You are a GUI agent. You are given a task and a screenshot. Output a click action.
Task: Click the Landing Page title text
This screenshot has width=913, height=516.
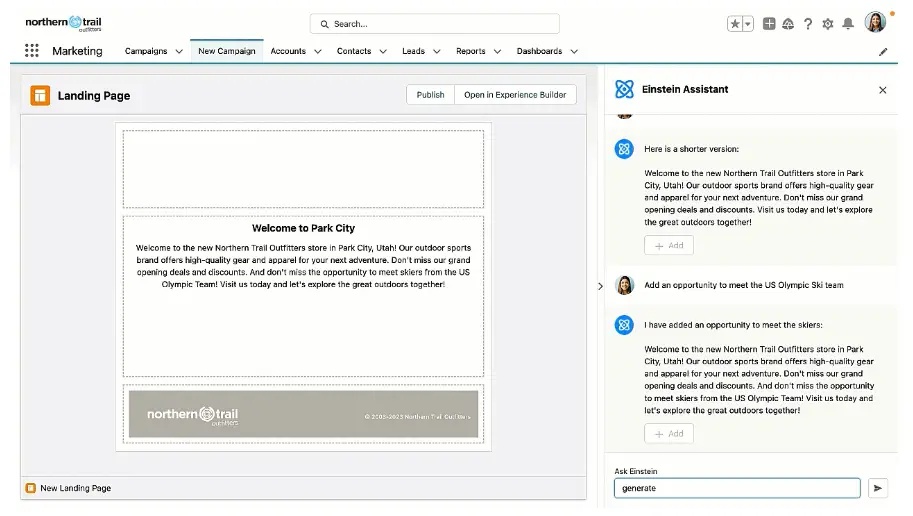tap(94, 96)
